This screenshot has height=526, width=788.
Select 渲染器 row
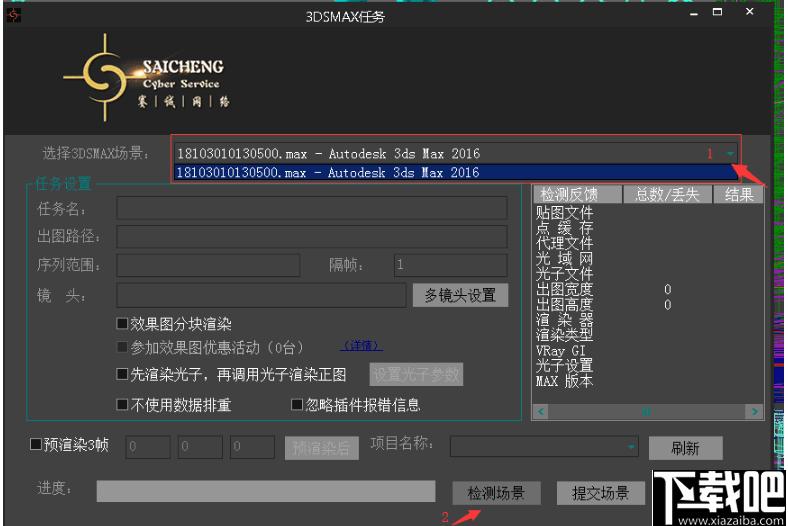click(x=564, y=320)
